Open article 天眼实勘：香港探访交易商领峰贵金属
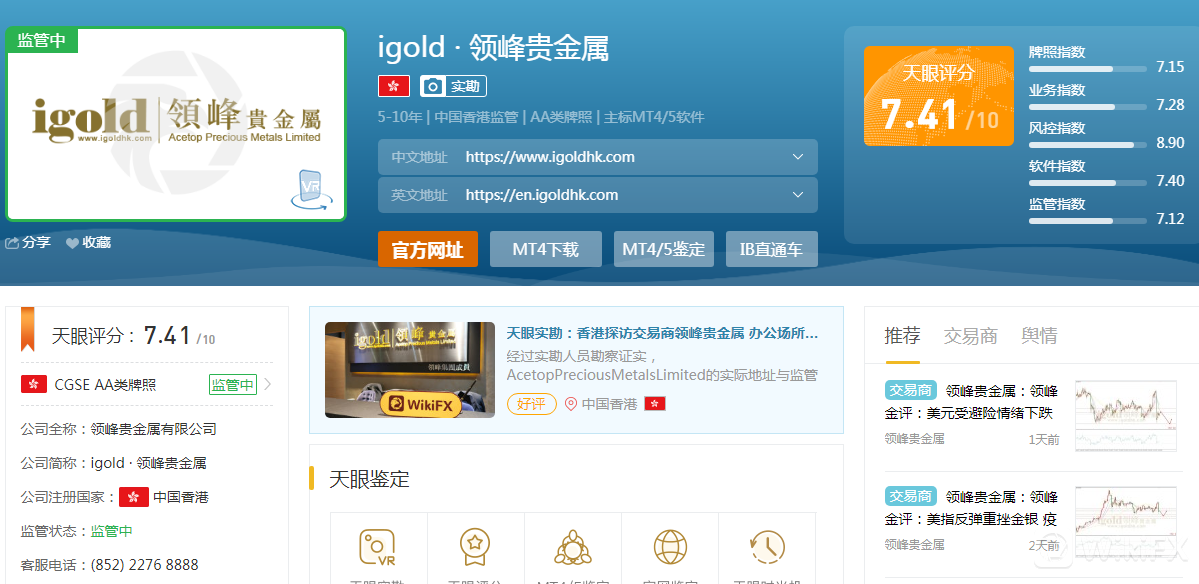This screenshot has width=1199, height=584. (x=662, y=333)
